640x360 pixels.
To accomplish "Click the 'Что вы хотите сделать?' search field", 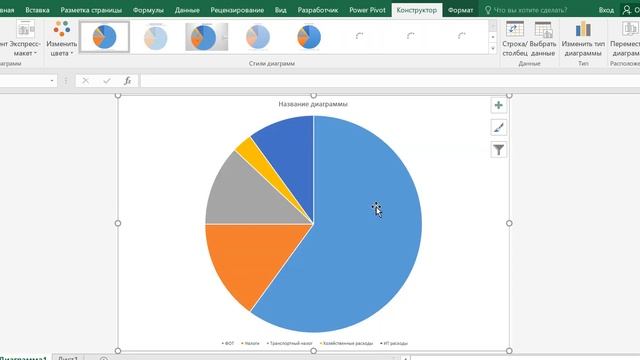I will click(530, 10).
